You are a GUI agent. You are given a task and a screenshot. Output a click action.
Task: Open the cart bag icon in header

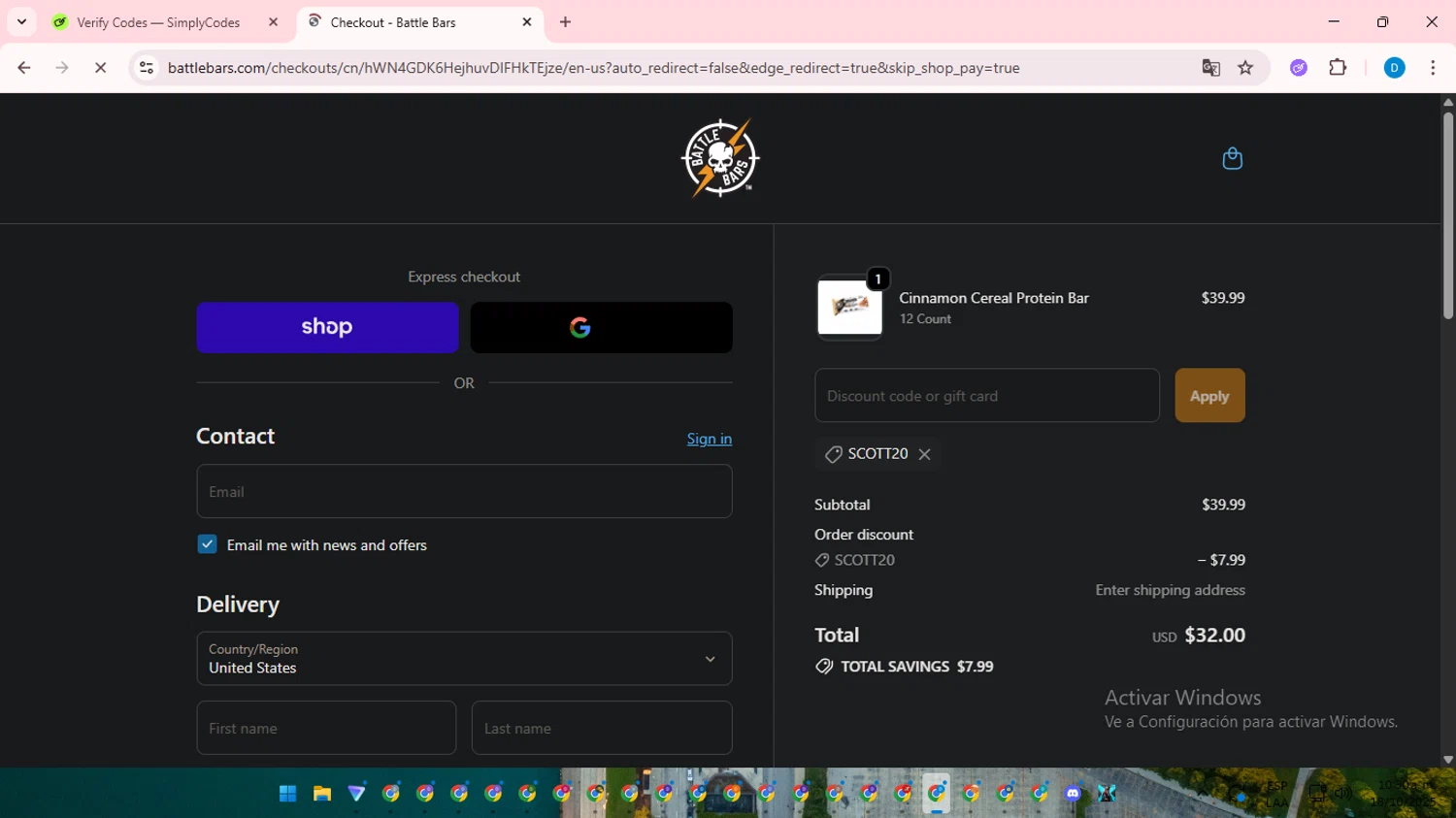pyautogui.click(x=1232, y=158)
